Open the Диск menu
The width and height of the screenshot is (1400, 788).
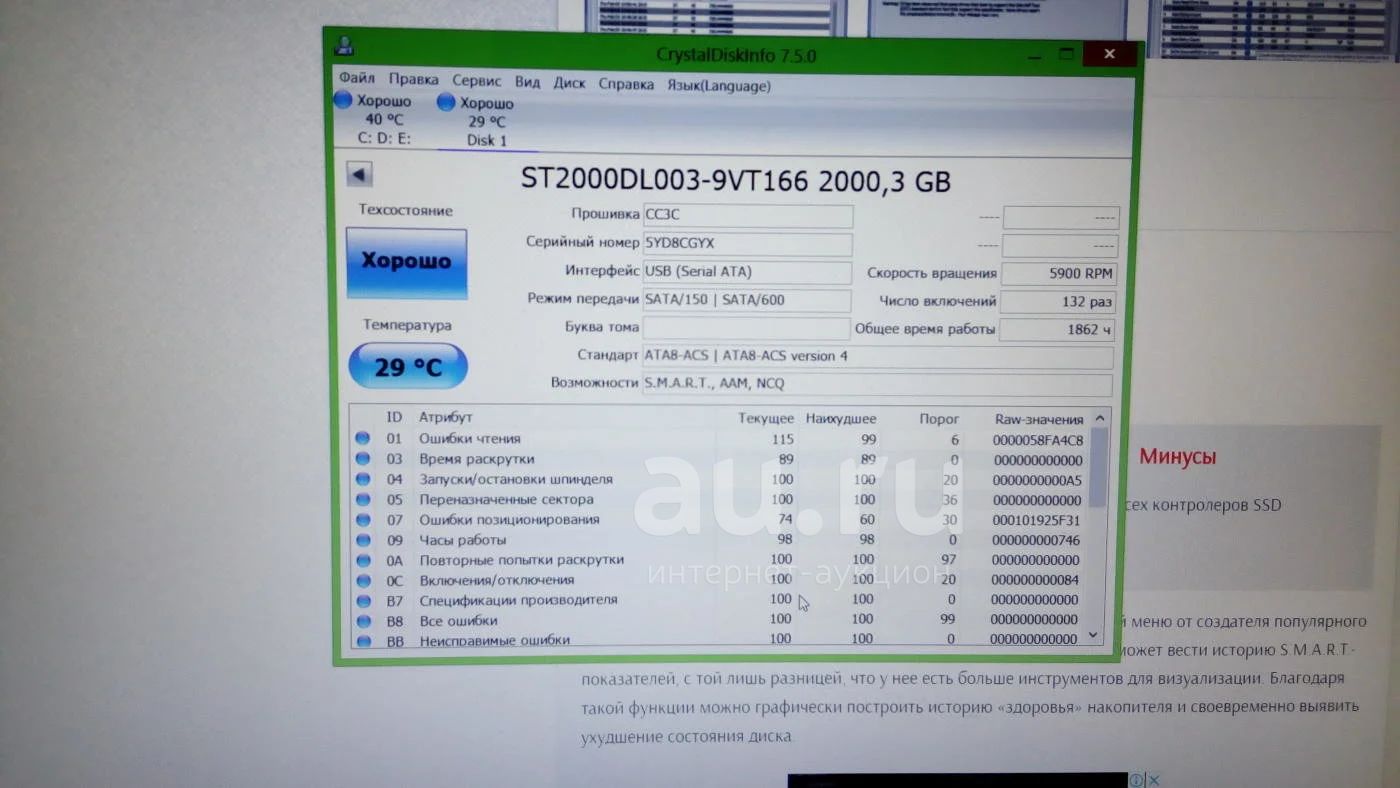point(570,83)
